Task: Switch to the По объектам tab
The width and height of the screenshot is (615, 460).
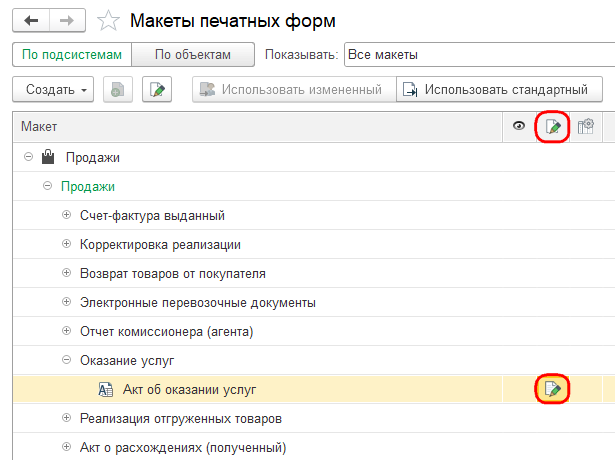Action: pos(193,55)
